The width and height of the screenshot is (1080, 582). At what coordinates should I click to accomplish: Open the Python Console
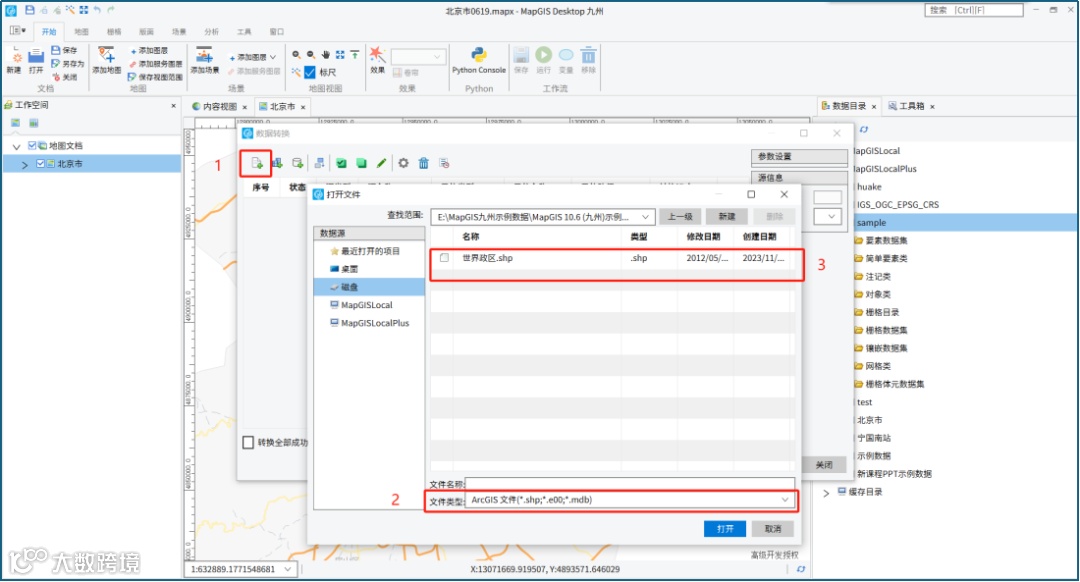[479, 61]
